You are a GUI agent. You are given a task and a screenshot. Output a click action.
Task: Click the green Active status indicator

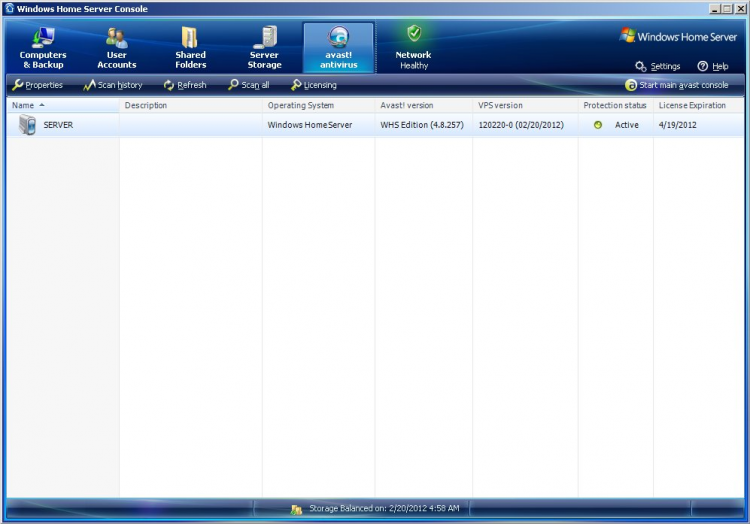[598, 125]
